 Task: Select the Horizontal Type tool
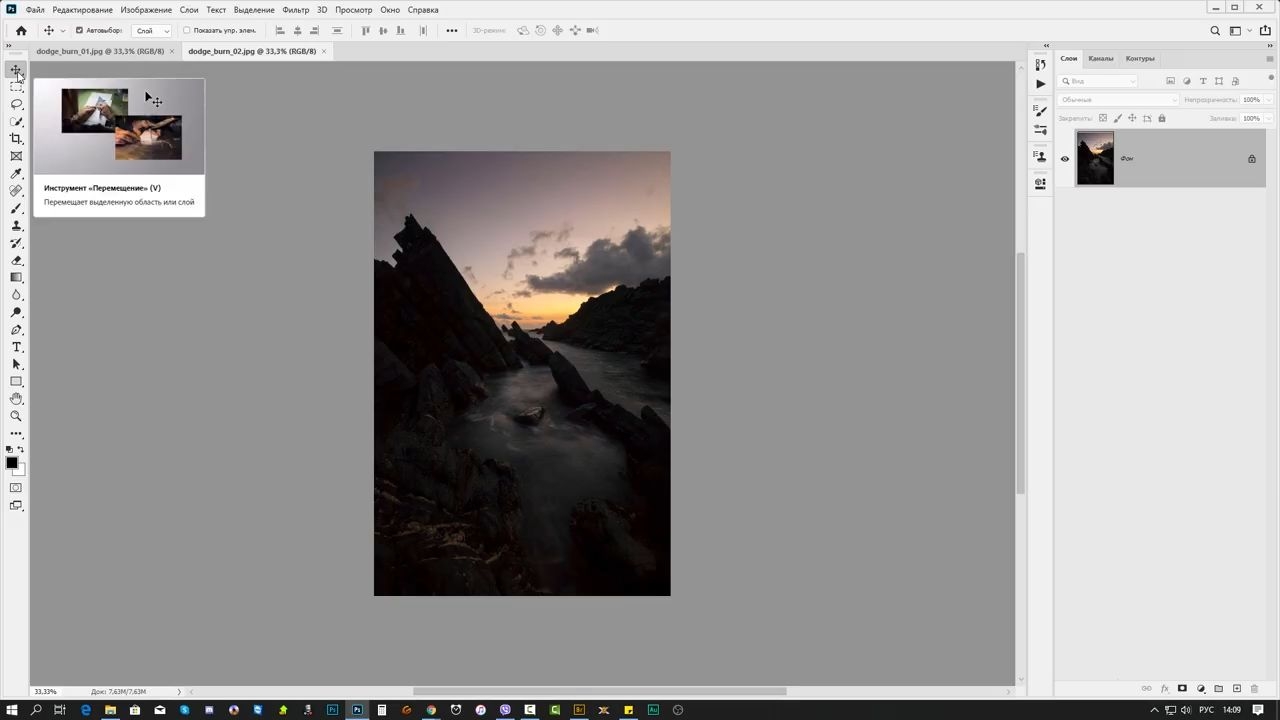coord(16,347)
